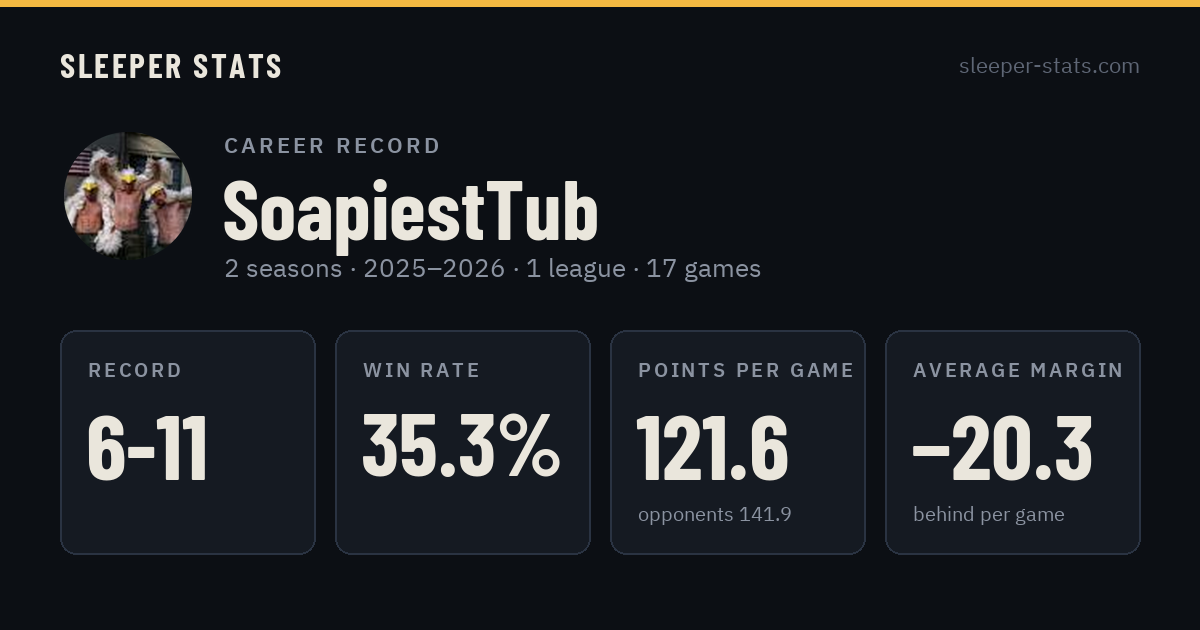
Task: Click the 6-11 record value
Action: [x=148, y=448]
